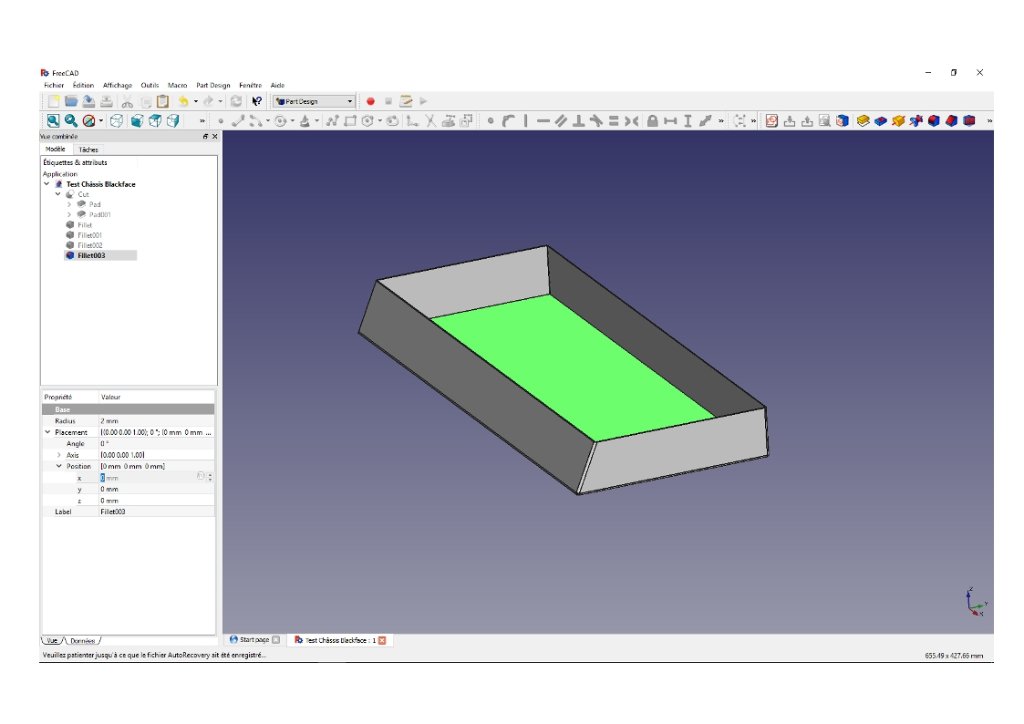
Task: Switch to axonometric view cube icon
Action: click(117, 121)
